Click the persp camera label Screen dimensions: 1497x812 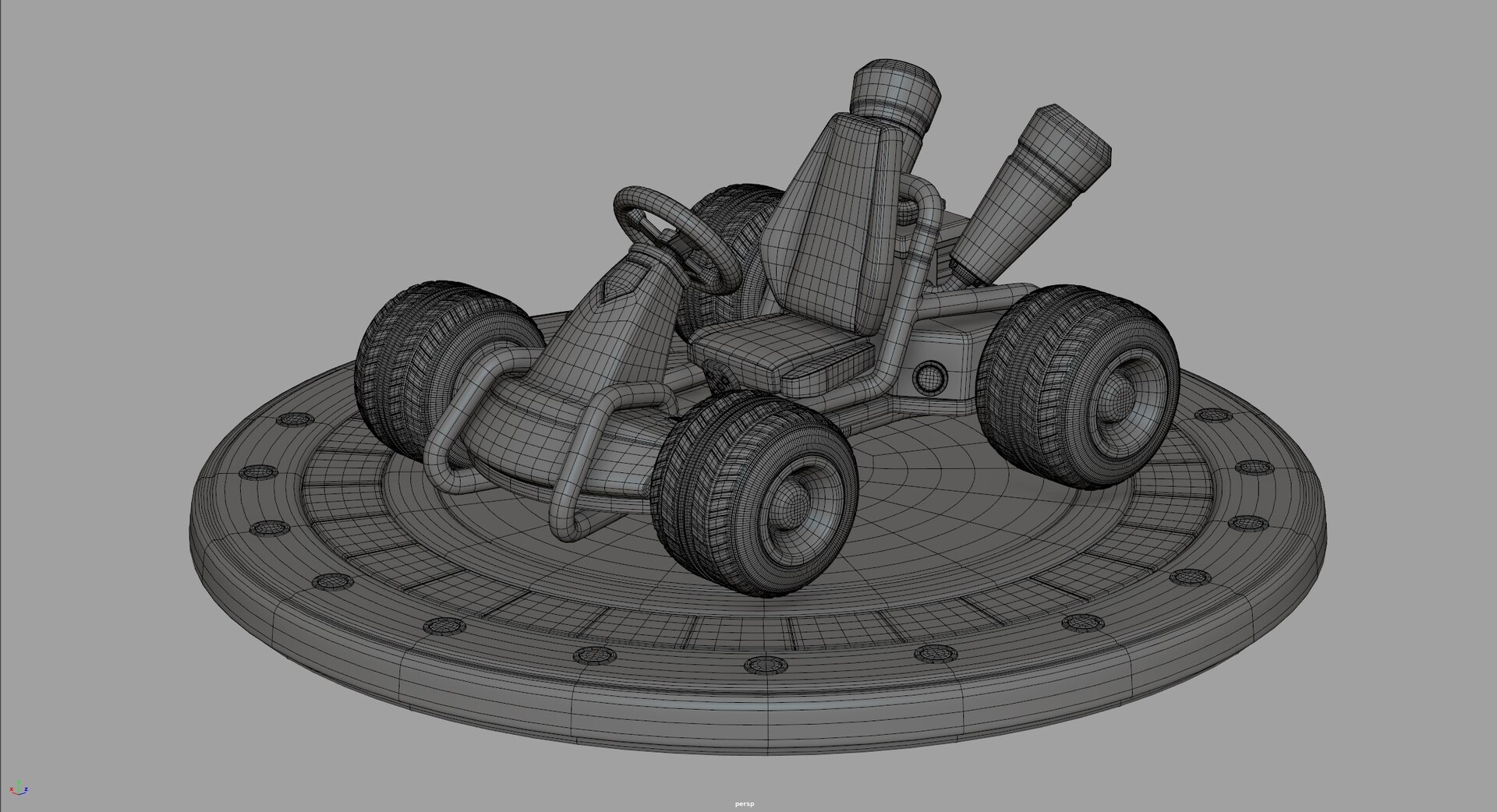(x=744, y=803)
